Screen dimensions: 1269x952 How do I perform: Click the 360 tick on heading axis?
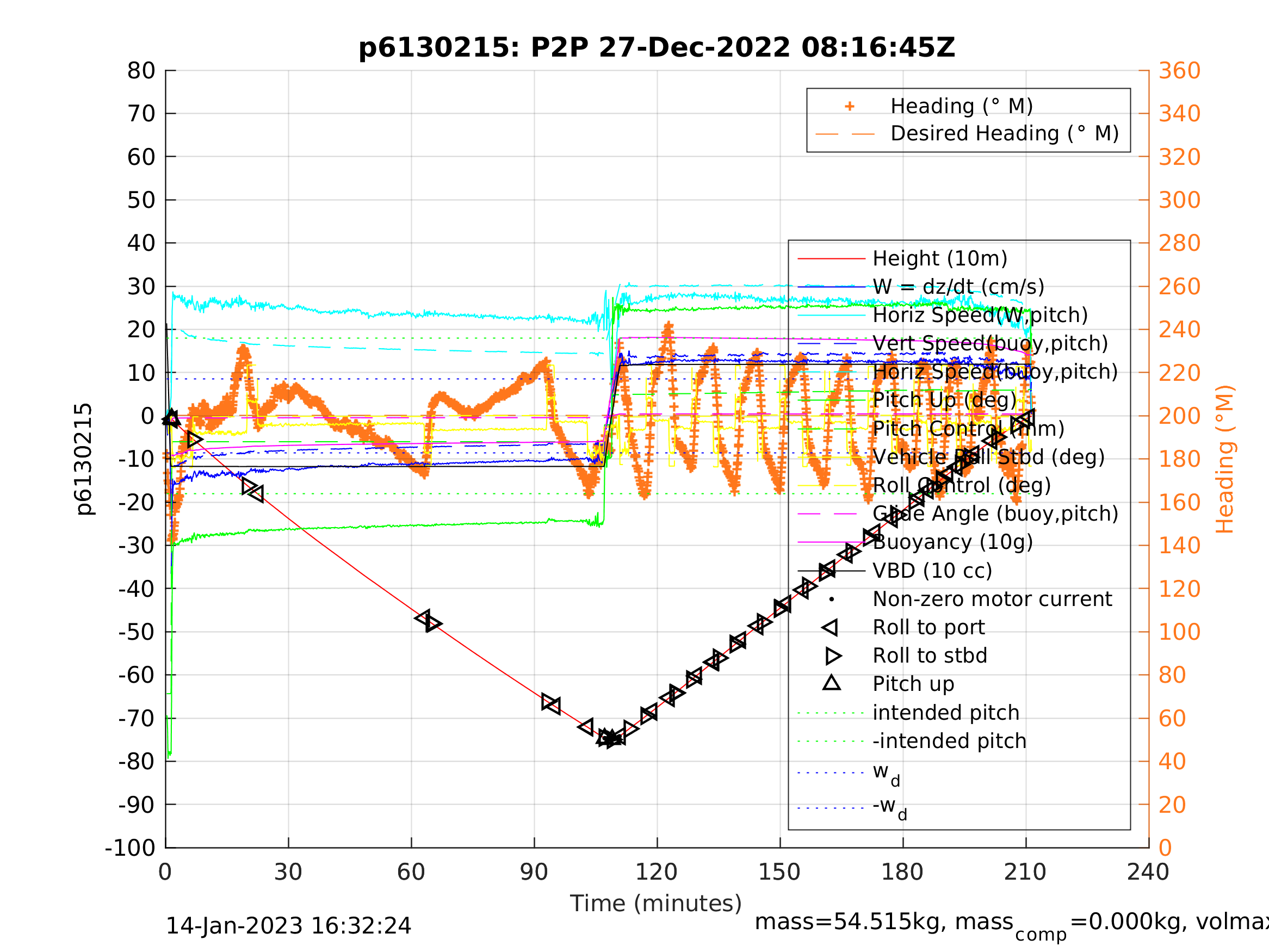tap(1179, 71)
